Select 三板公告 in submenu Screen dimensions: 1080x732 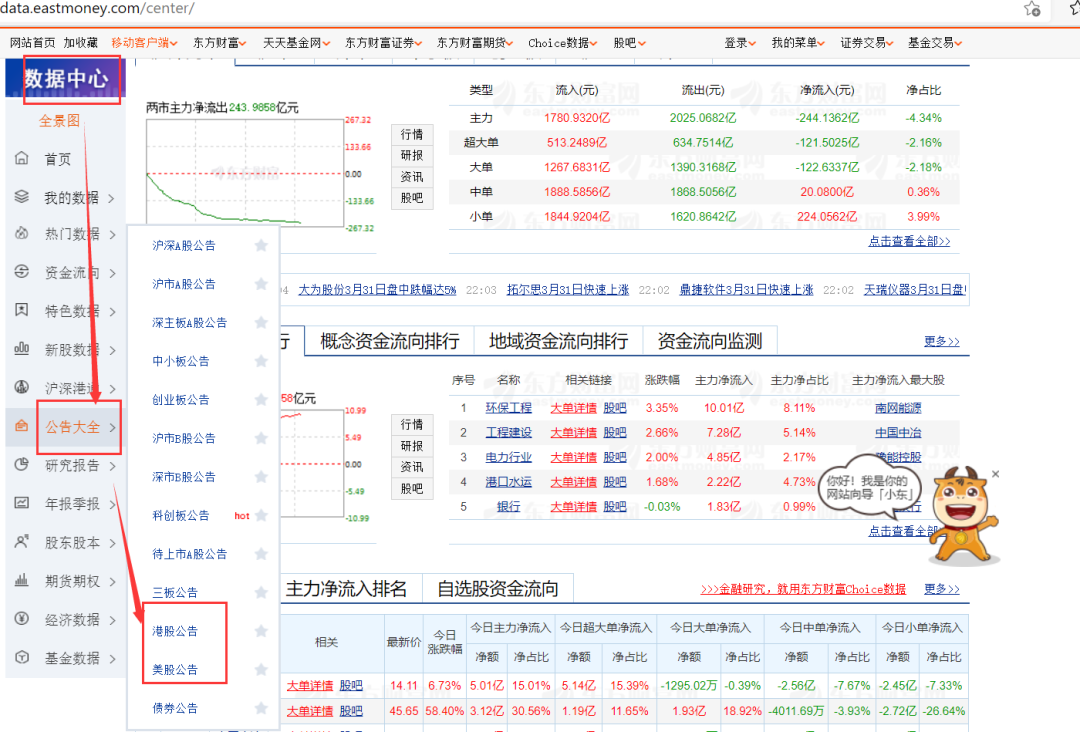click(x=175, y=592)
